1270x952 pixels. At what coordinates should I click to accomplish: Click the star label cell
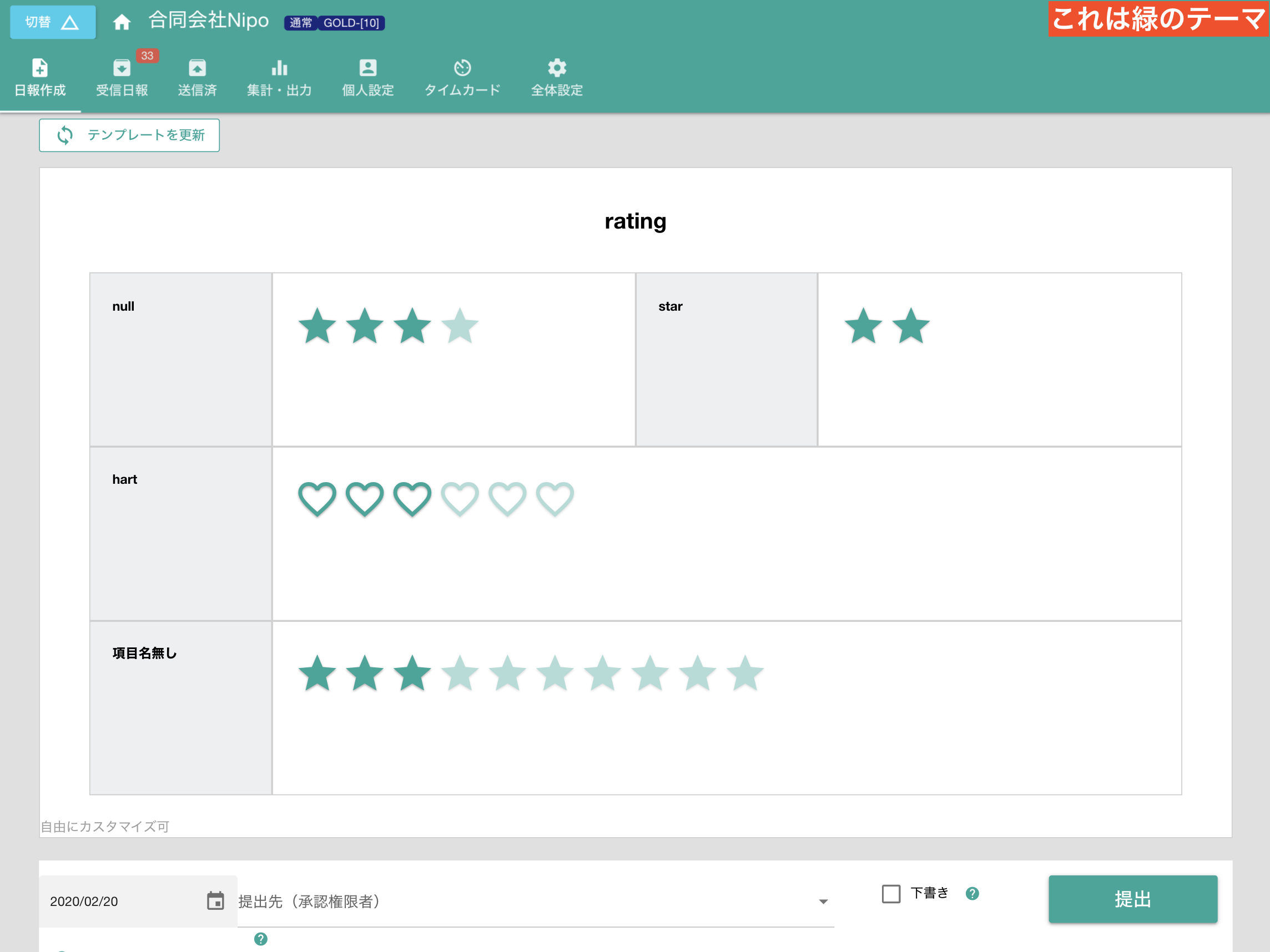click(726, 360)
